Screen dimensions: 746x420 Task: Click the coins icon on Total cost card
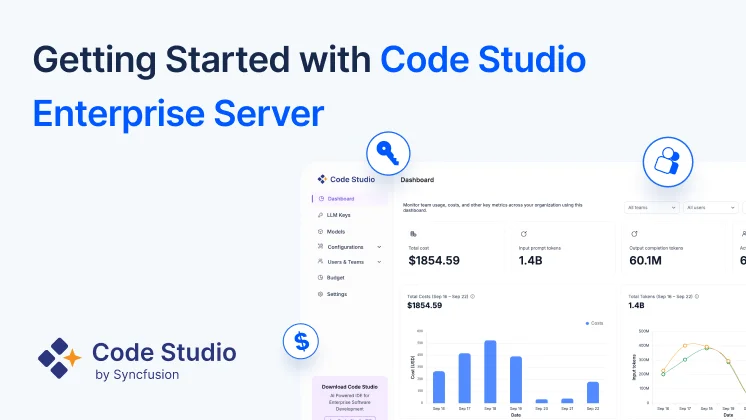click(413, 234)
